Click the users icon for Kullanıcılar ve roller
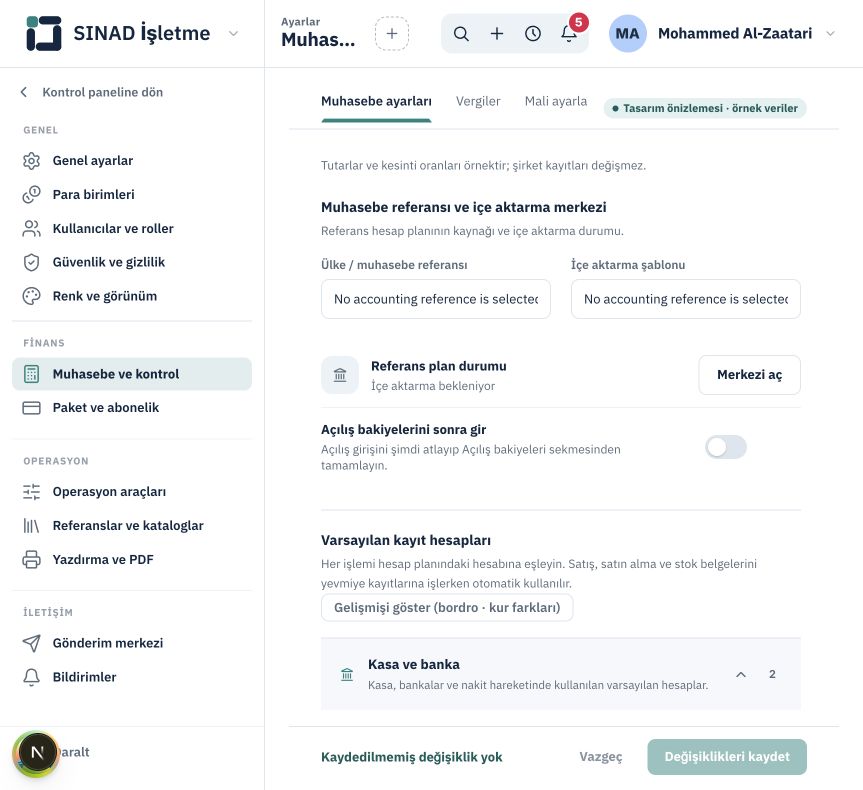863x790 pixels. (31, 228)
